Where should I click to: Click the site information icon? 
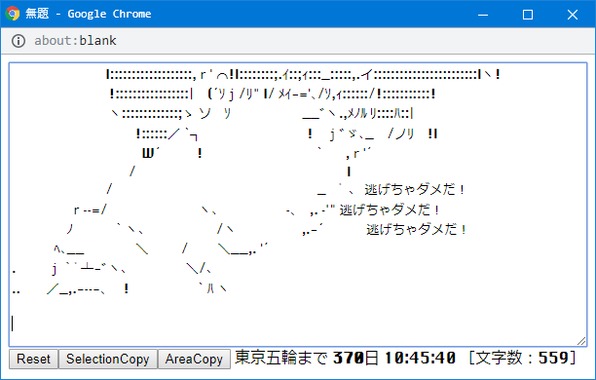pyautogui.click(x=18, y=41)
